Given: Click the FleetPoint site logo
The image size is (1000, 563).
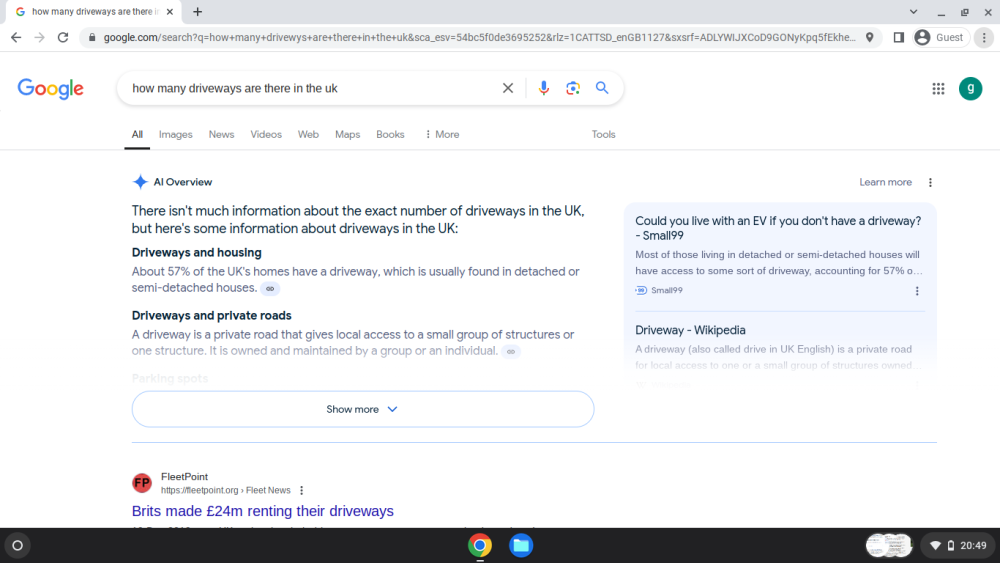Looking at the screenshot, I should [x=142, y=483].
